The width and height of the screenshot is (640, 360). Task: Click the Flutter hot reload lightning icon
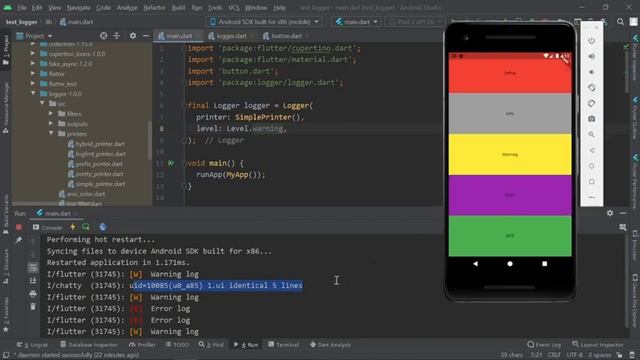pos(73,227)
